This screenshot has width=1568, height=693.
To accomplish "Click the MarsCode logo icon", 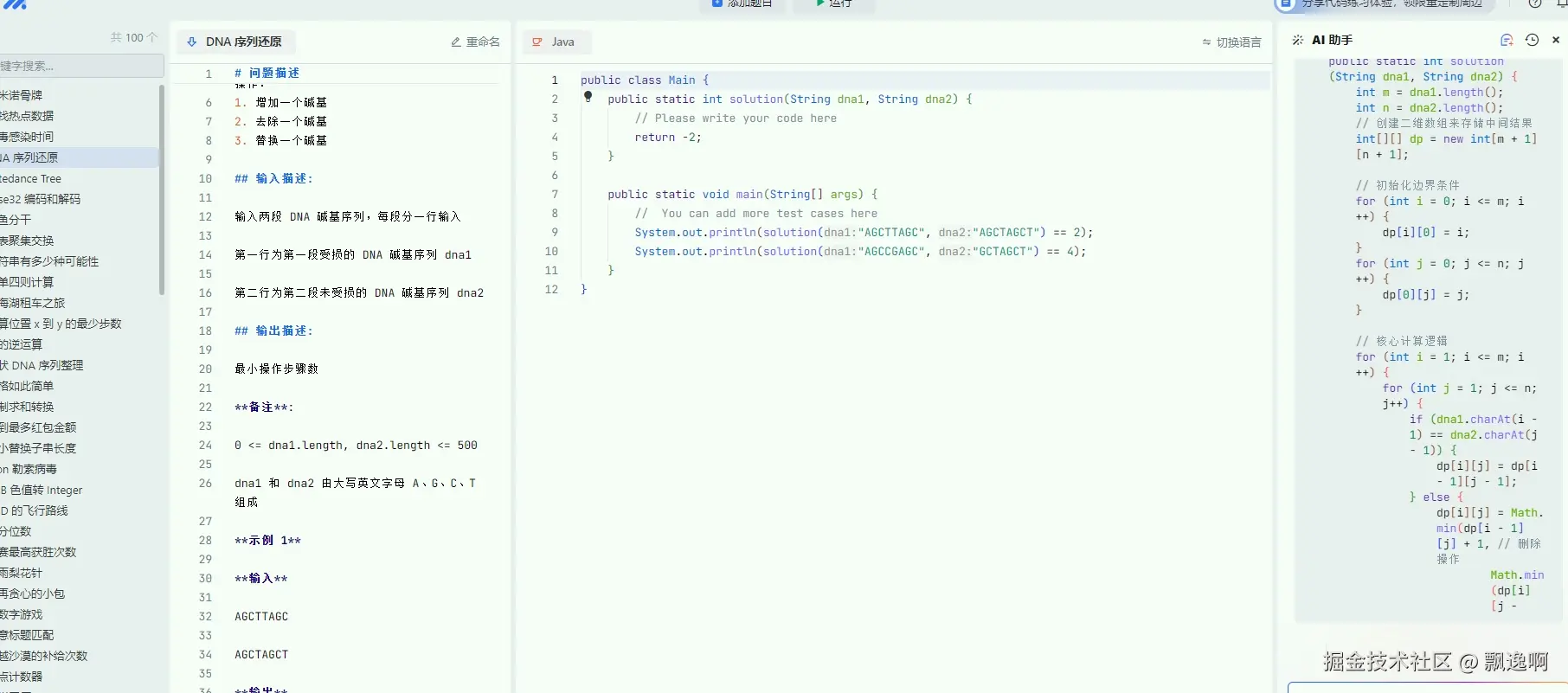I will pos(16,4).
